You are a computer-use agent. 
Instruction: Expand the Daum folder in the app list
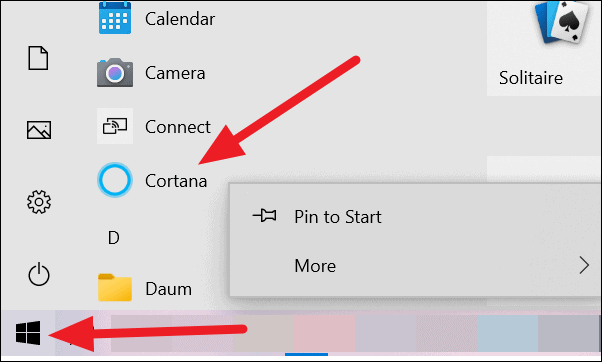point(145,288)
